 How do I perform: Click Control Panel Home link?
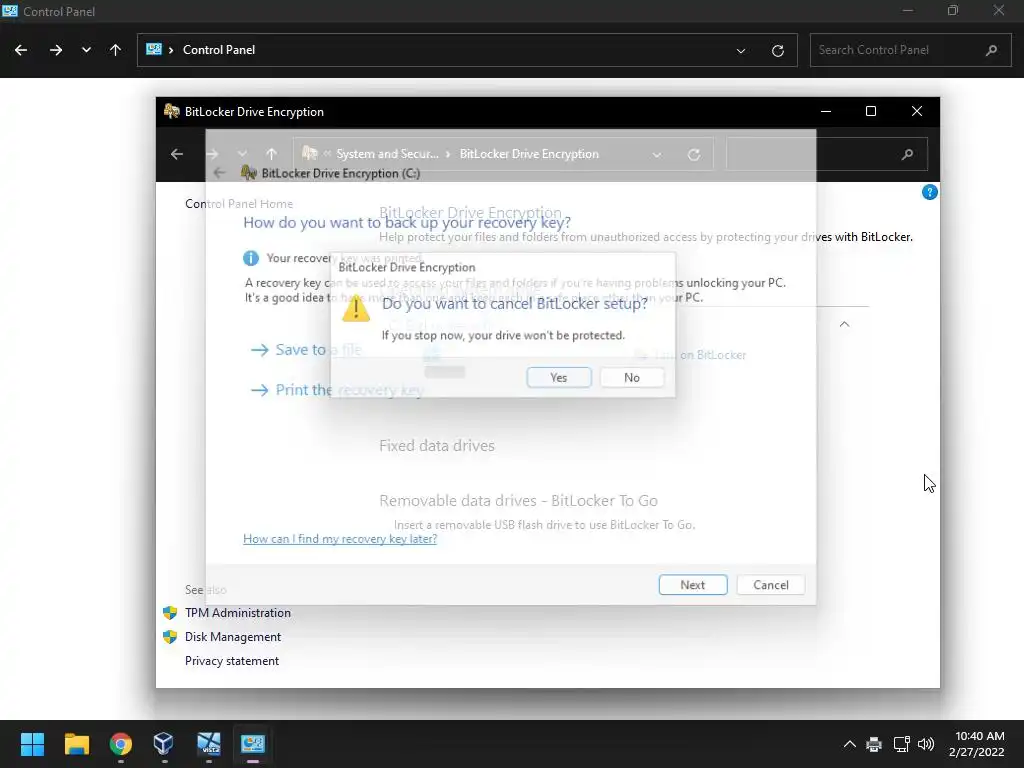(239, 204)
